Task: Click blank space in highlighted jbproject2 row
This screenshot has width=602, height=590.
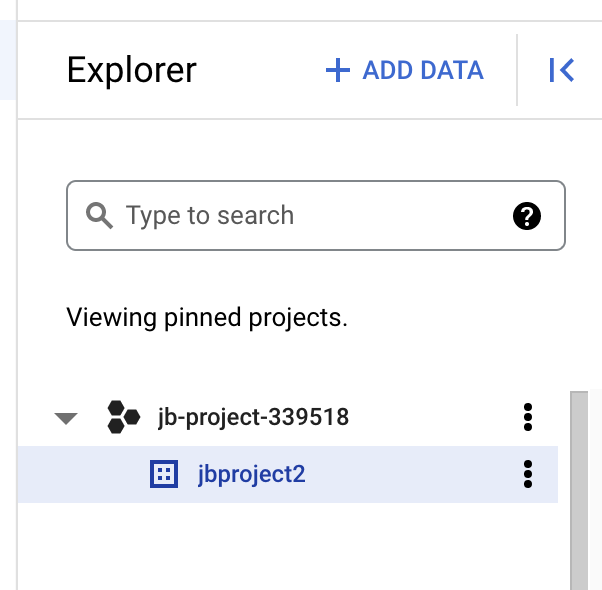Action: pyautogui.click(x=410, y=474)
